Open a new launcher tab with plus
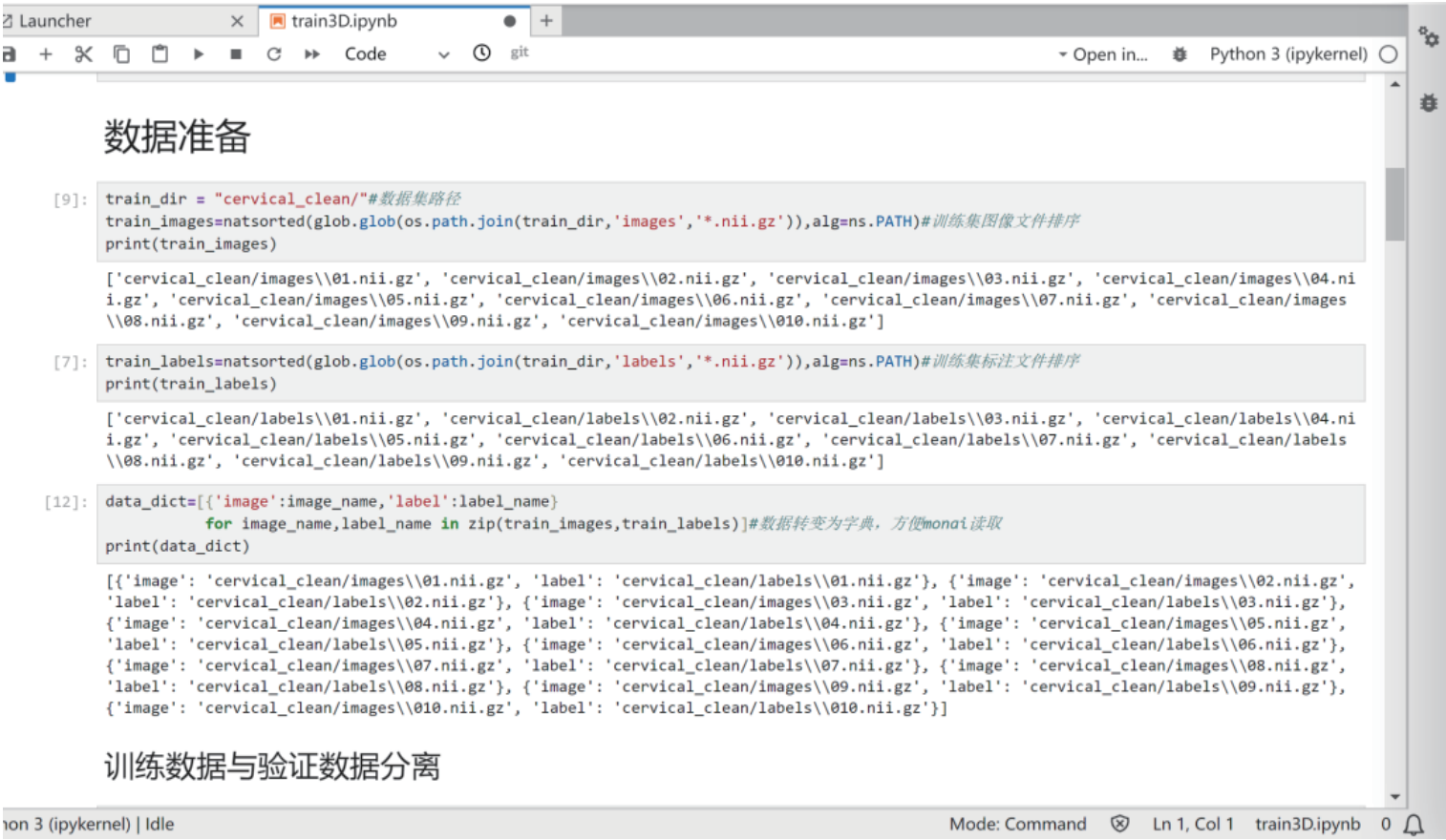 coord(546,21)
